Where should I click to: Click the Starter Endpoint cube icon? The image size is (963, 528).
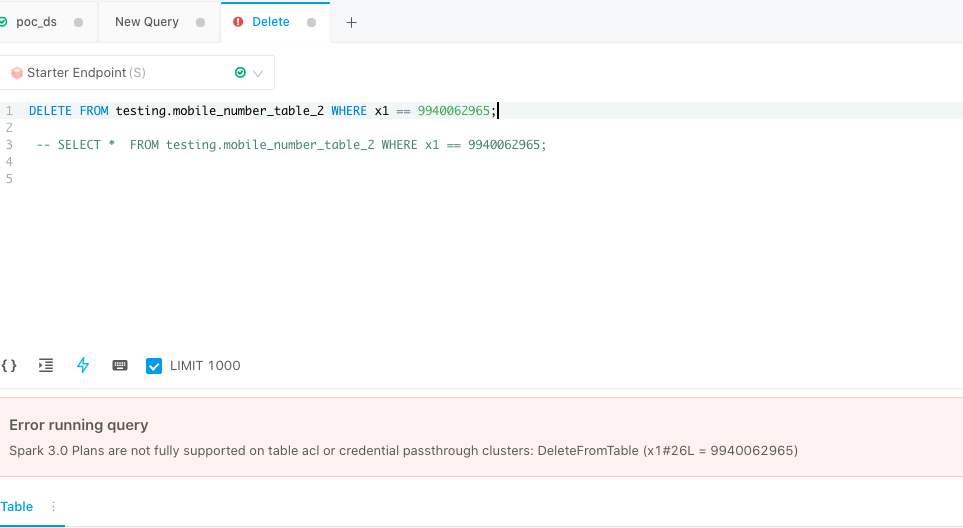click(x=16, y=73)
